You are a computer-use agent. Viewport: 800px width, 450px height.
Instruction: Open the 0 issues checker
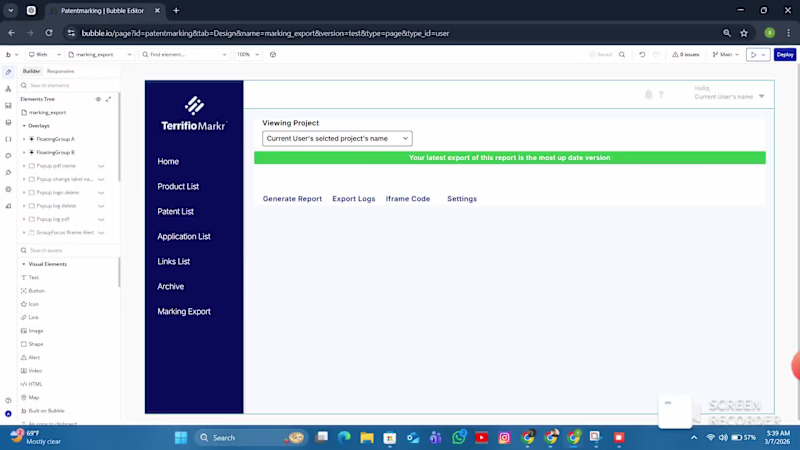point(685,55)
